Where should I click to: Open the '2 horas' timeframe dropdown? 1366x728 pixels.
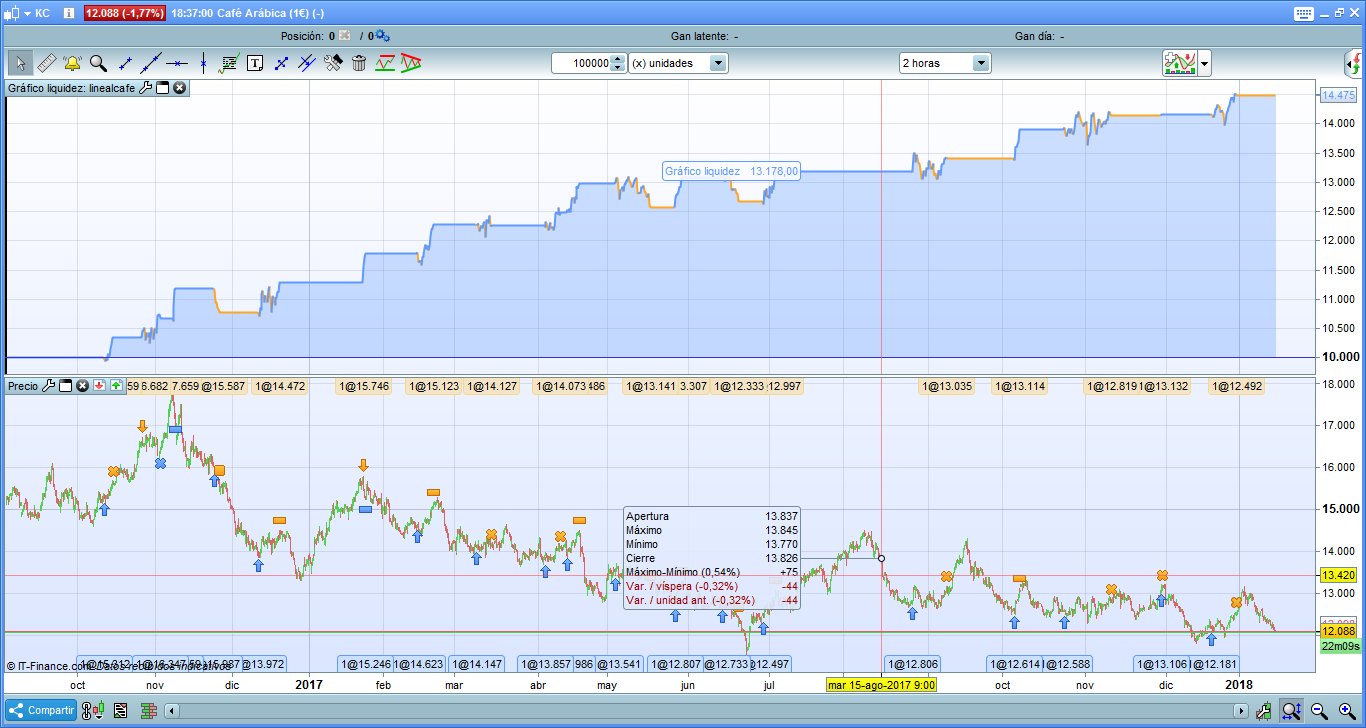[x=981, y=63]
